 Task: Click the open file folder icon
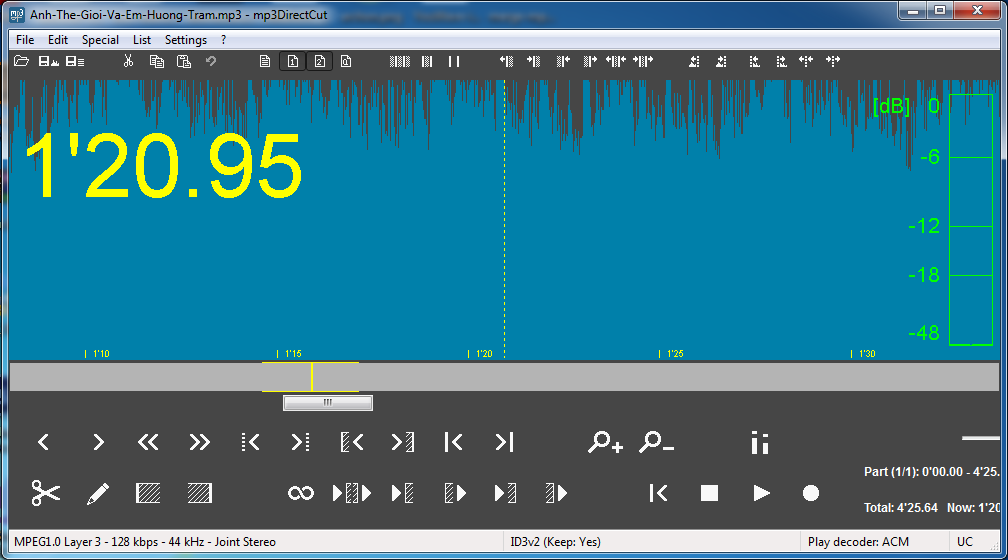pos(21,62)
